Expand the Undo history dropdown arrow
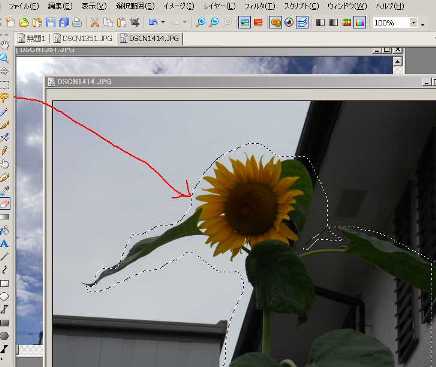This screenshot has height=367, width=436. tap(163, 23)
